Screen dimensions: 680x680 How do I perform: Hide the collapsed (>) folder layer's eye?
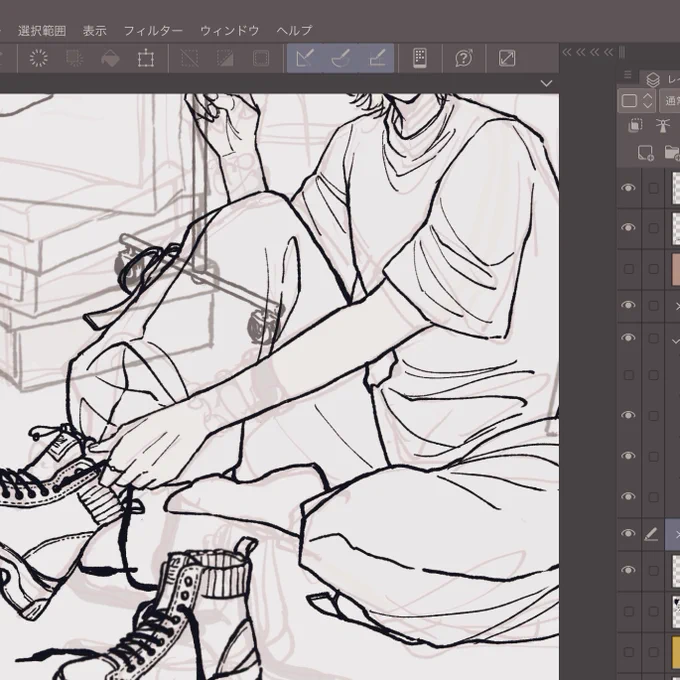click(628, 305)
